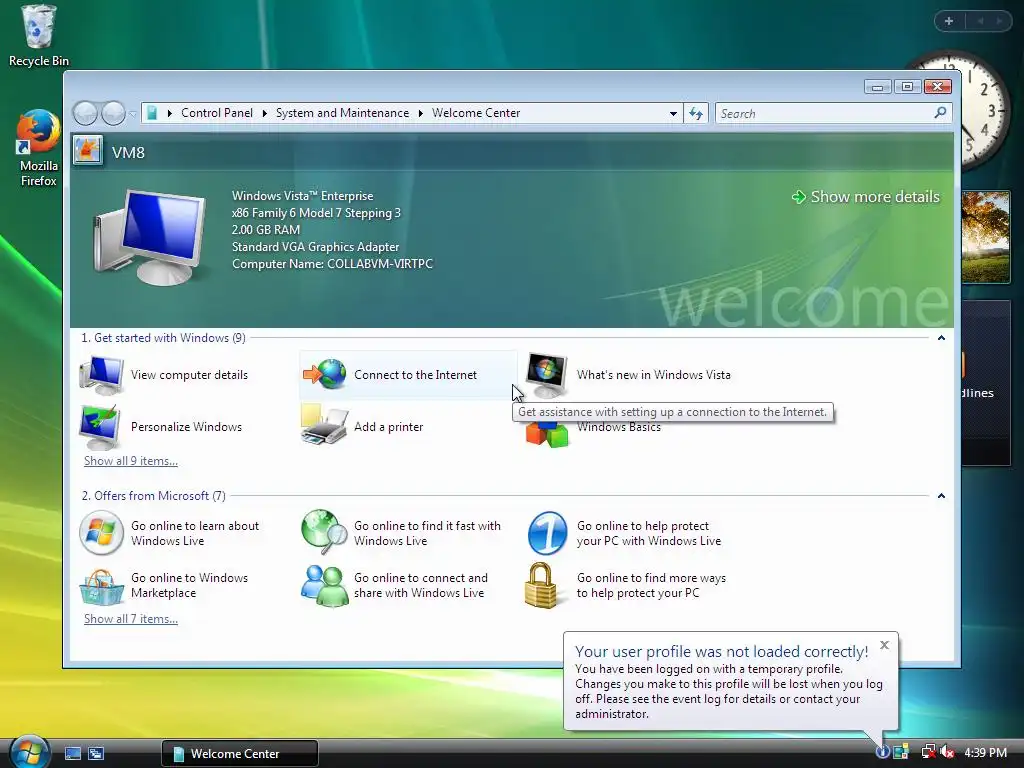Image resolution: width=1024 pixels, height=768 pixels.
Task: Close the user profile notification balloon
Action: click(x=884, y=645)
